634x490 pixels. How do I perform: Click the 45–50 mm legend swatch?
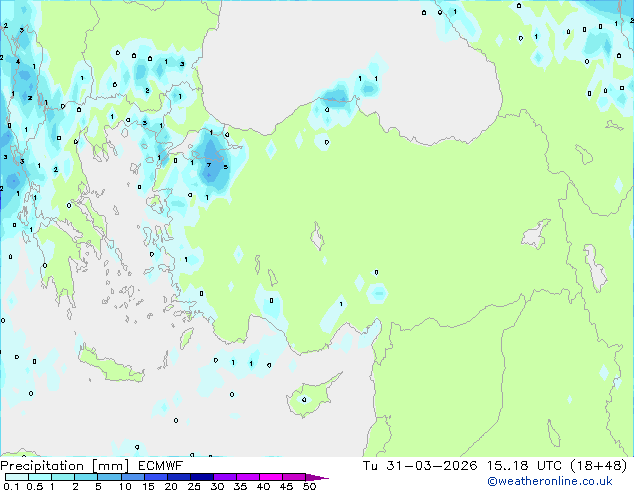[x=294, y=477]
